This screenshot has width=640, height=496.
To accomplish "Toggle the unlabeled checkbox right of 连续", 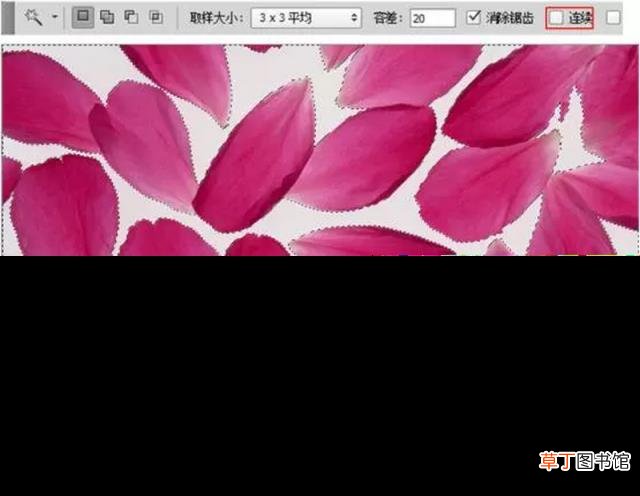I will click(x=613, y=18).
